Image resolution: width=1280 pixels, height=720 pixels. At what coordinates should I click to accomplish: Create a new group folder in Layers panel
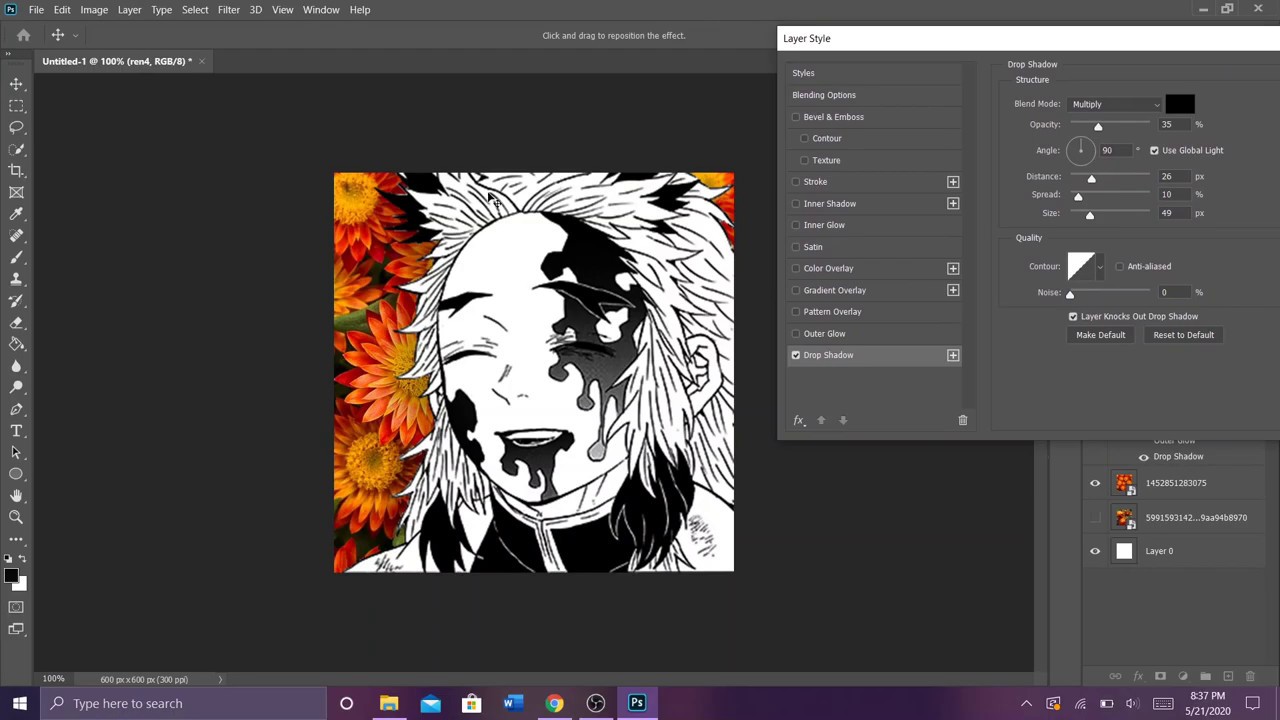1205,676
